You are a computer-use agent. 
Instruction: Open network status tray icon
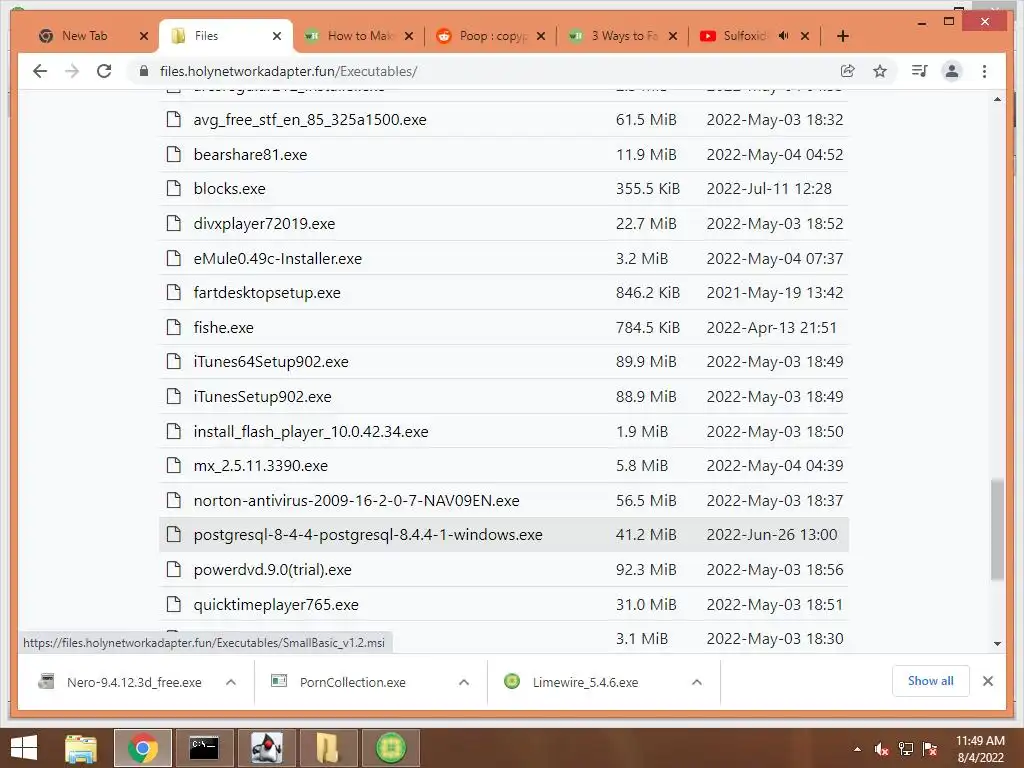click(906, 749)
